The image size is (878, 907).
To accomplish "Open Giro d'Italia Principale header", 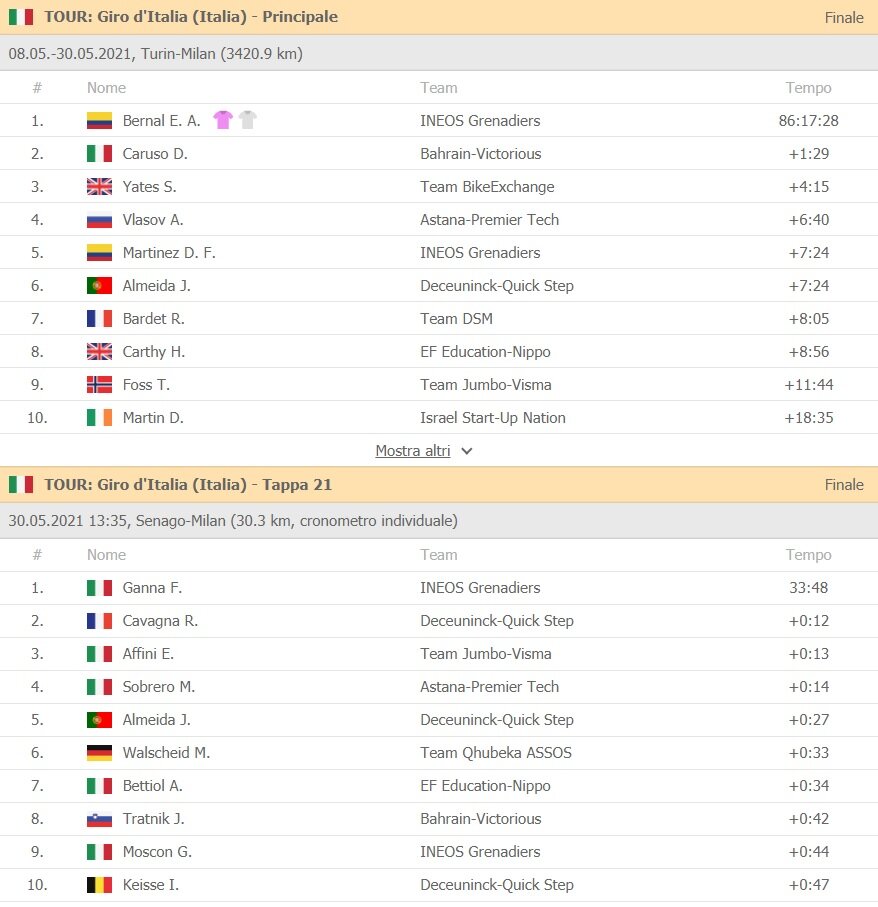I will (x=191, y=17).
